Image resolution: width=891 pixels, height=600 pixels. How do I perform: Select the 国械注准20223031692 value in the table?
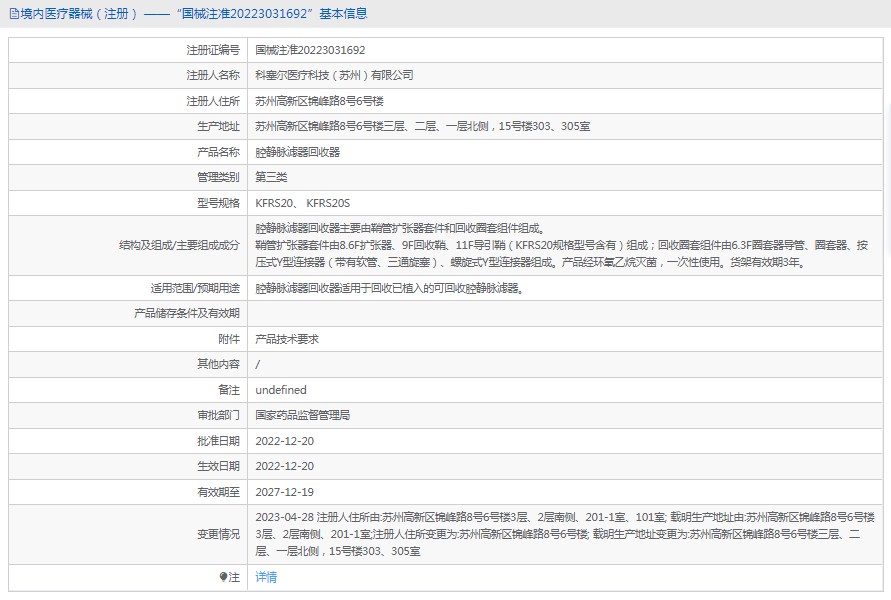point(310,50)
